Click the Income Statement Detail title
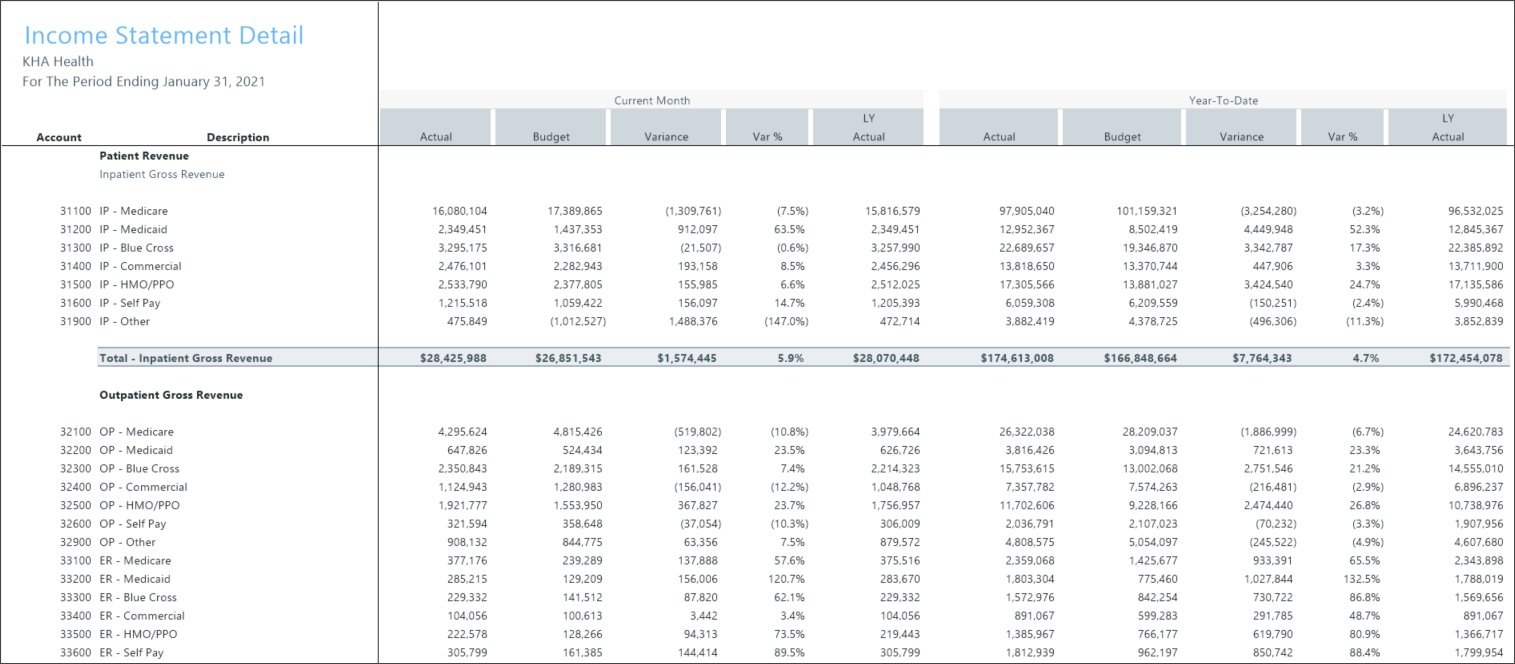Screen dimensions: 1515x664 point(163,36)
